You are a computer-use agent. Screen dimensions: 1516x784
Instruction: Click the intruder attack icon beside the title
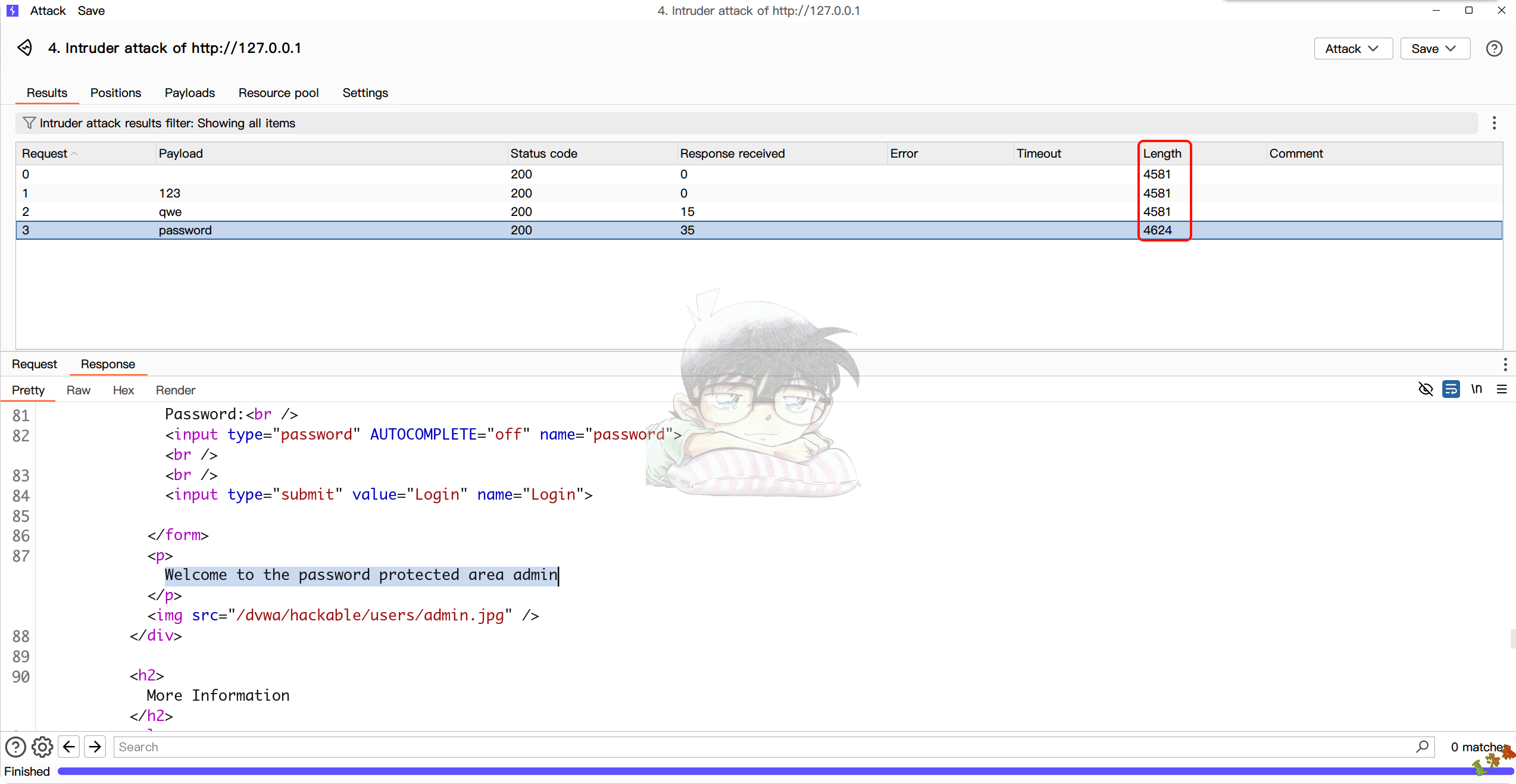click(25, 48)
